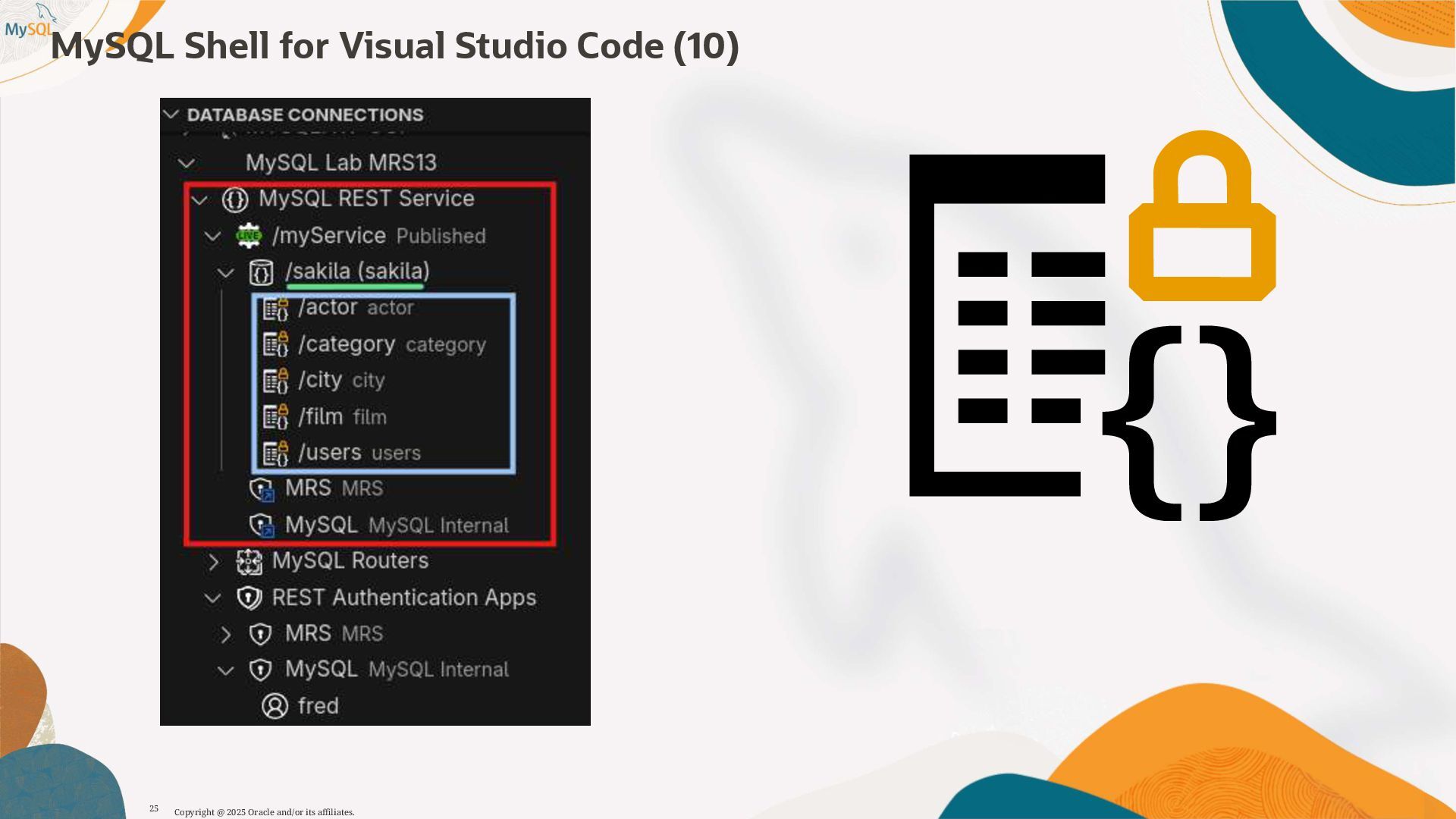Click the fred user avatar icon
The width and height of the screenshot is (1456, 819).
(x=275, y=706)
